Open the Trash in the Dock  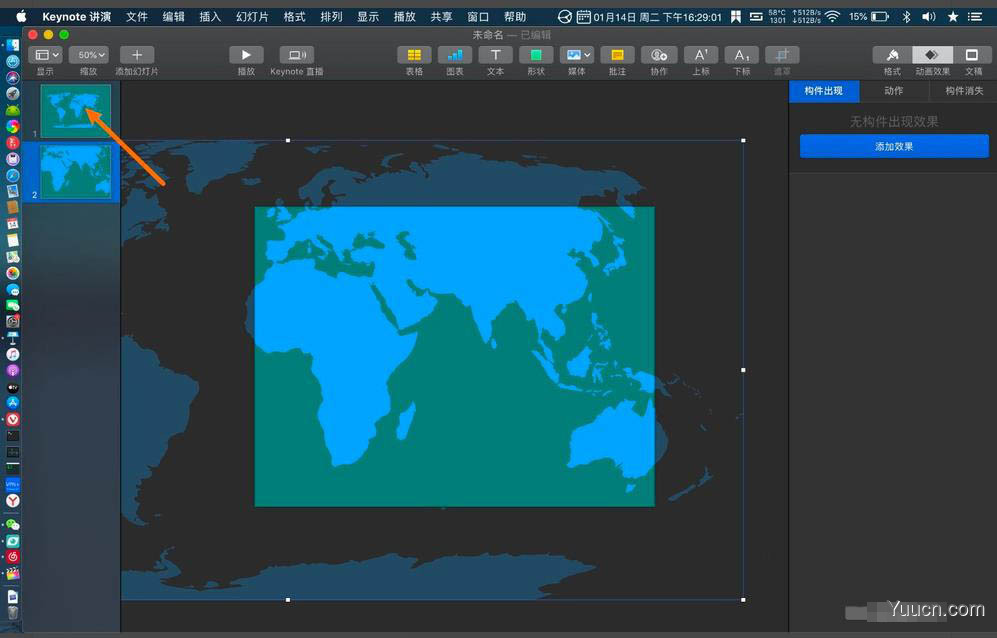13,613
